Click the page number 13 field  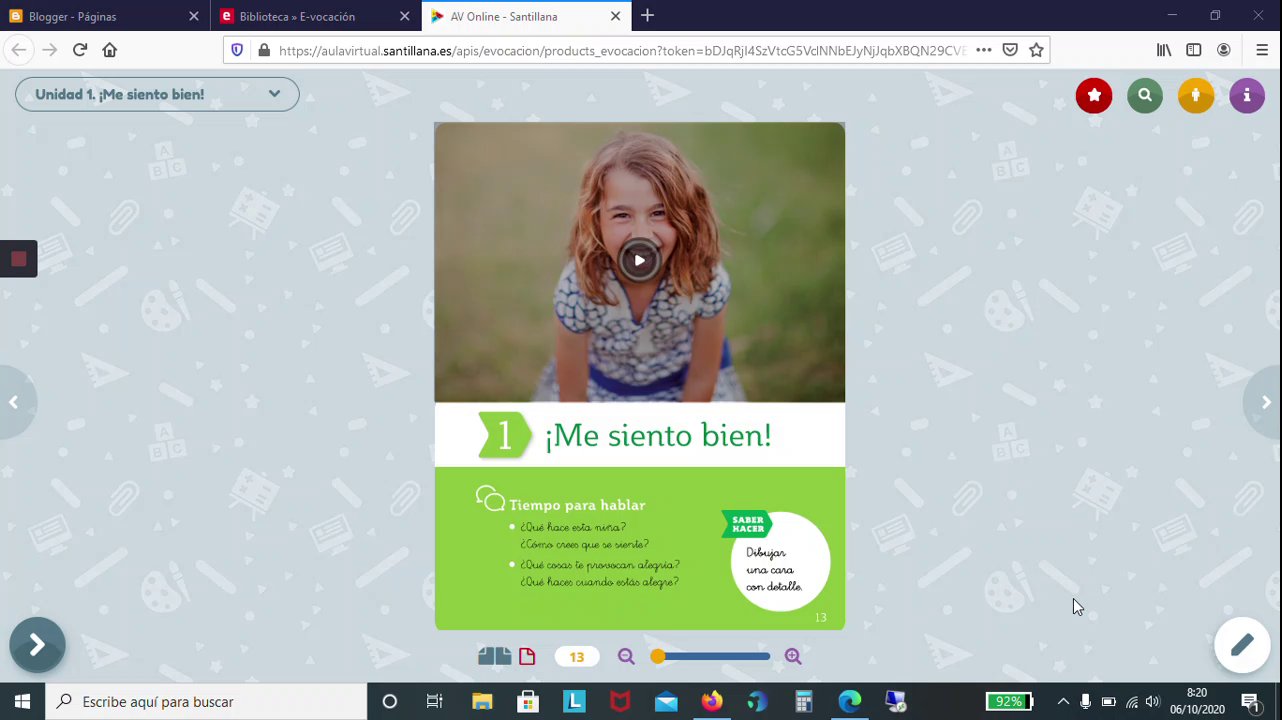coord(576,657)
